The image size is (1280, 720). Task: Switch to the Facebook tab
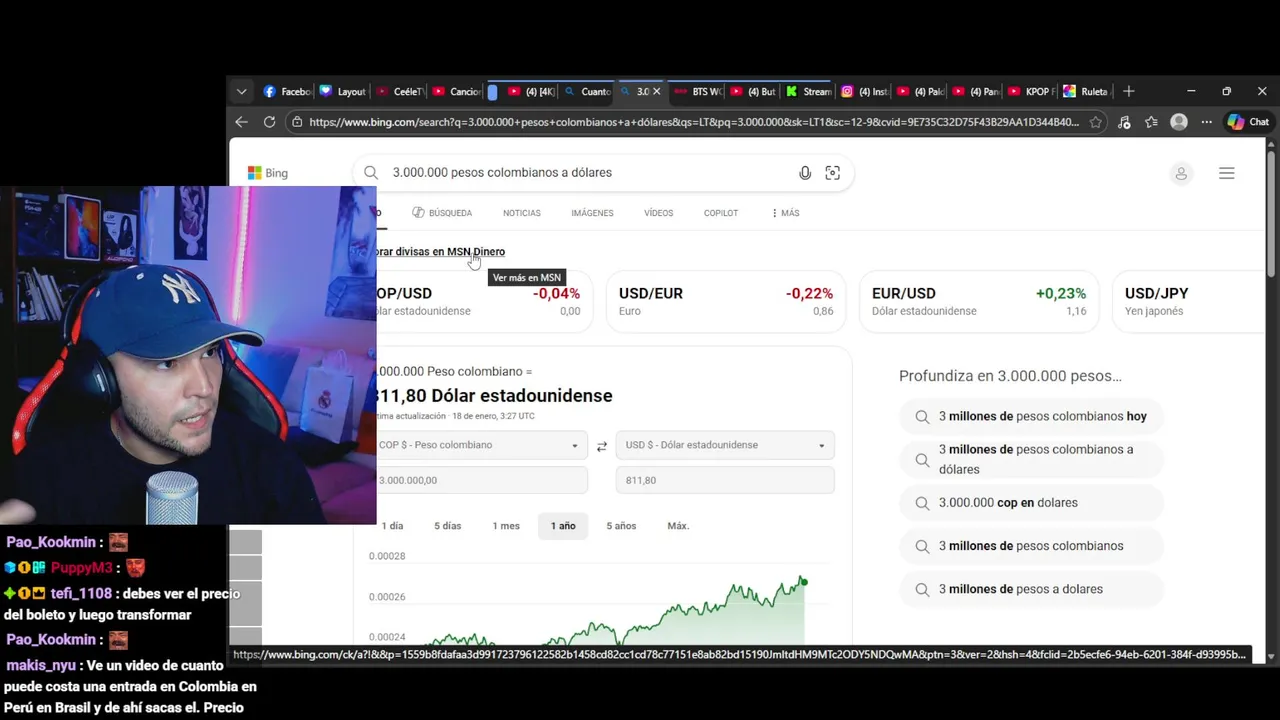coord(287,91)
